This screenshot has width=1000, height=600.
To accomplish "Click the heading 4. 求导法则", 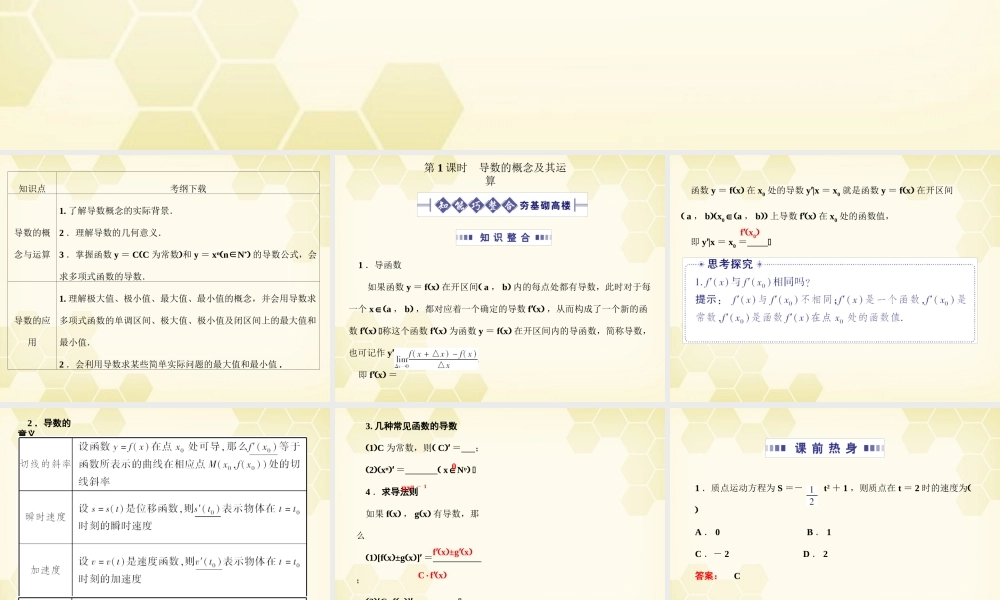I will [392, 492].
